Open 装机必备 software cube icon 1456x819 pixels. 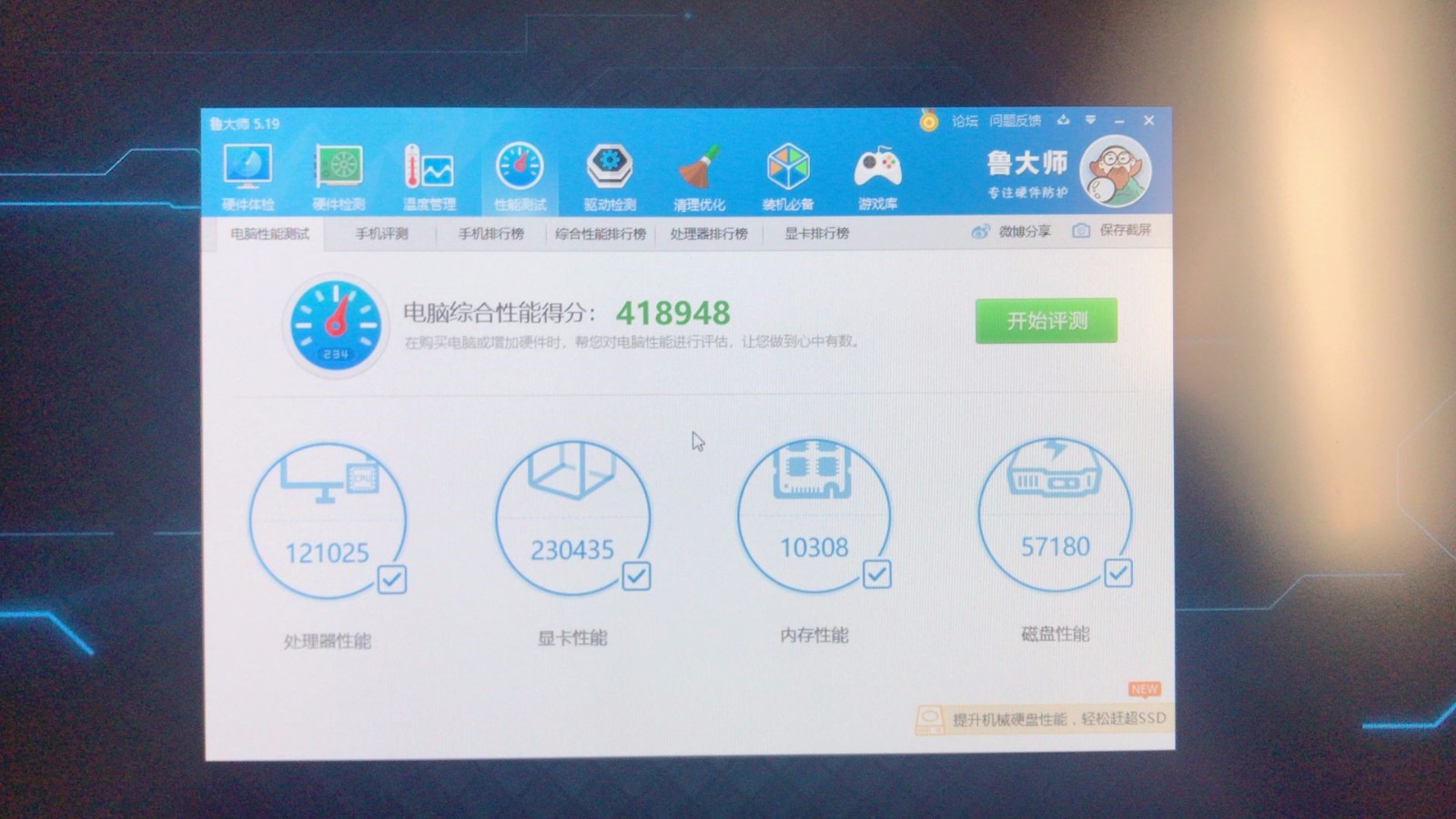click(788, 167)
